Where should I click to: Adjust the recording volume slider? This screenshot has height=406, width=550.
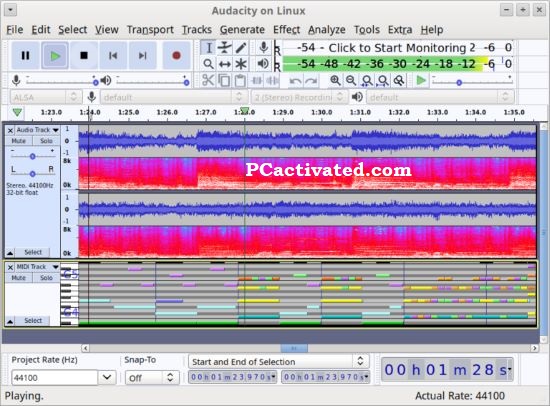tap(61, 82)
